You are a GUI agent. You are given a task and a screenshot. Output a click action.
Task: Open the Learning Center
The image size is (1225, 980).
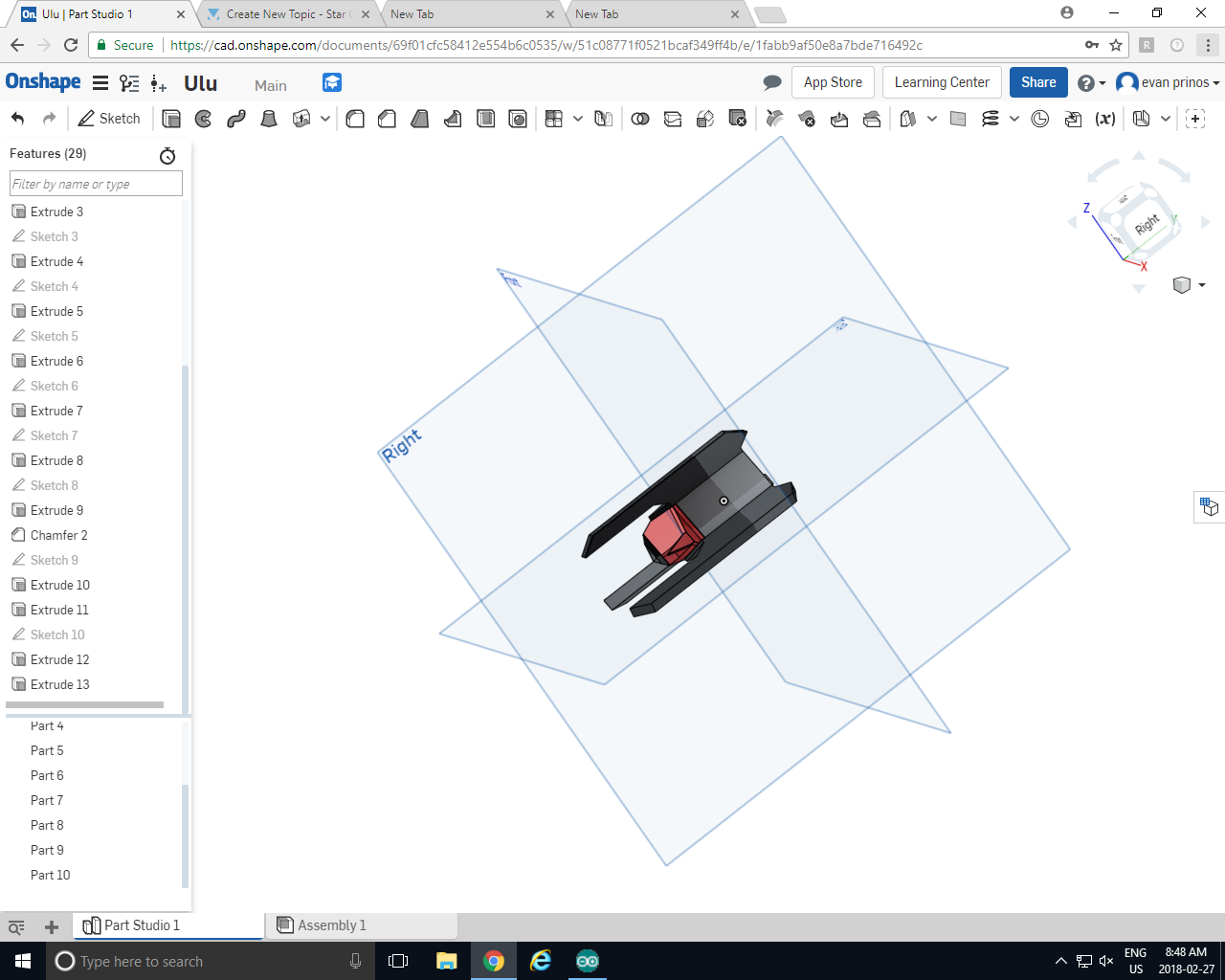pyautogui.click(x=942, y=82)
